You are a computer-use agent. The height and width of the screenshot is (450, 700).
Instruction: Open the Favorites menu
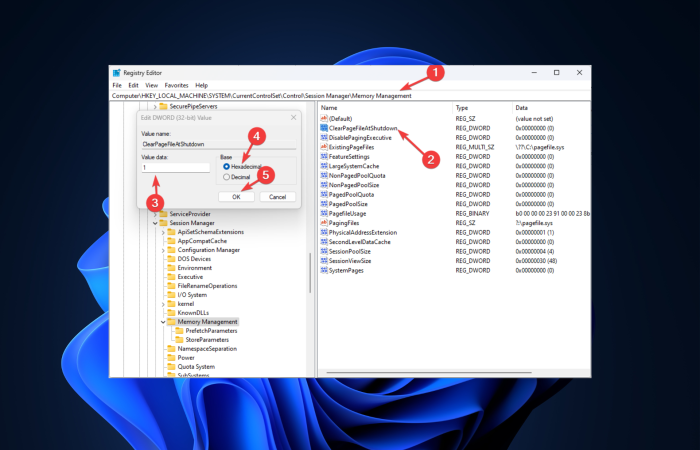176,85
